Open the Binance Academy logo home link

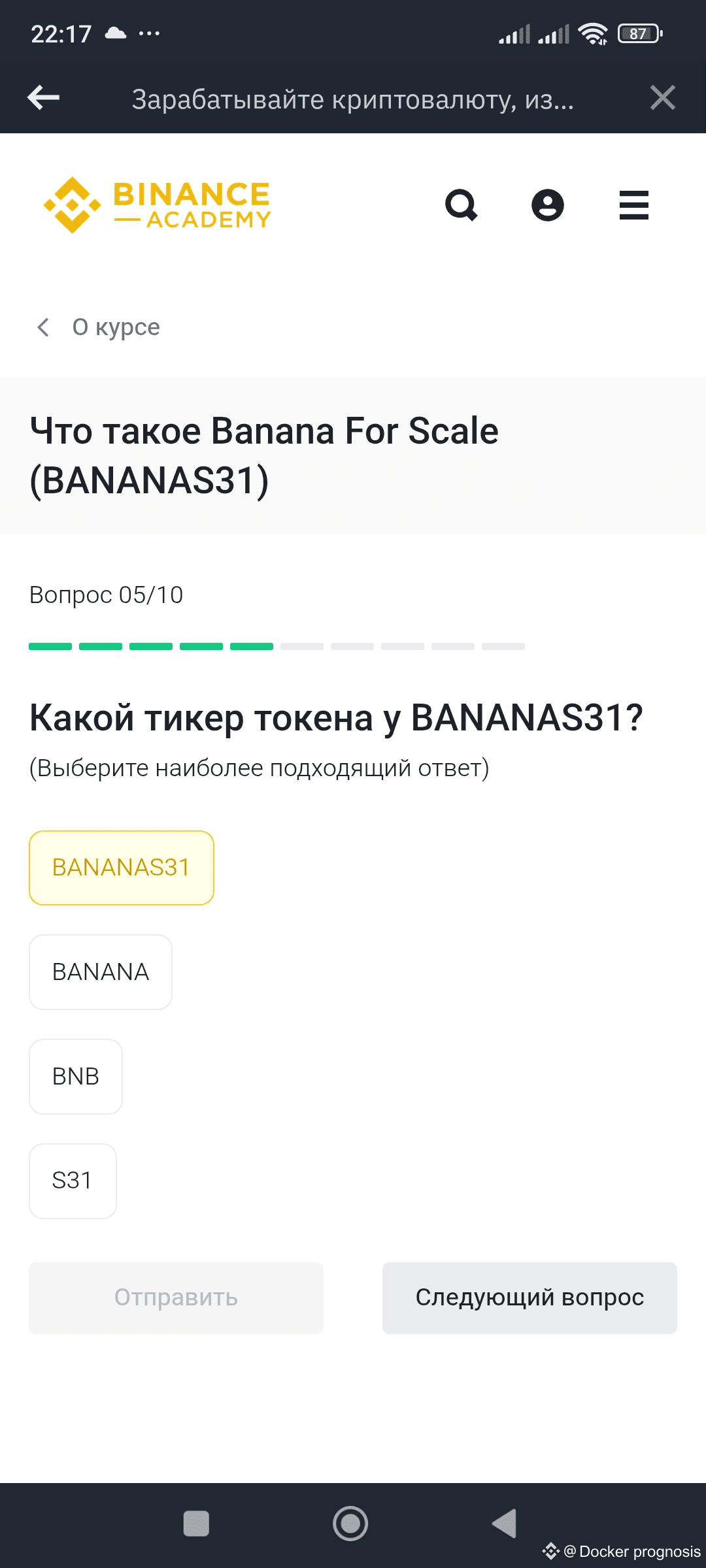coord(157,205)
